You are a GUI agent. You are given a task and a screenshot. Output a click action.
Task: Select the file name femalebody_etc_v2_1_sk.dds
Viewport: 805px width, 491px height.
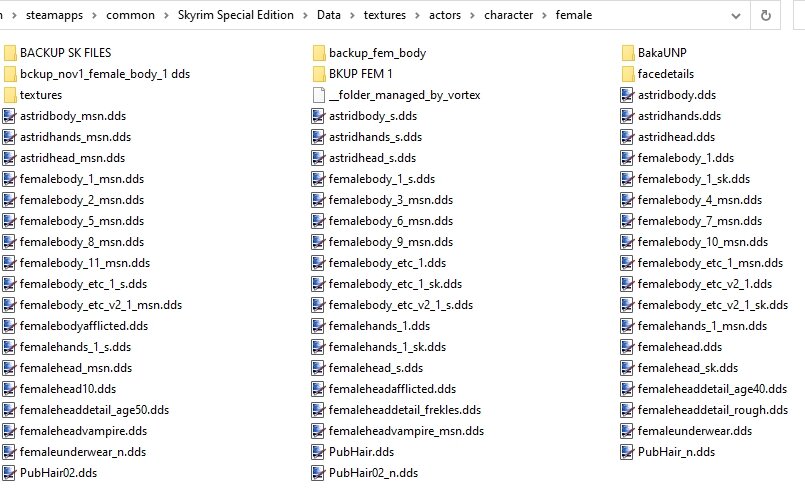tap(713, 305)
